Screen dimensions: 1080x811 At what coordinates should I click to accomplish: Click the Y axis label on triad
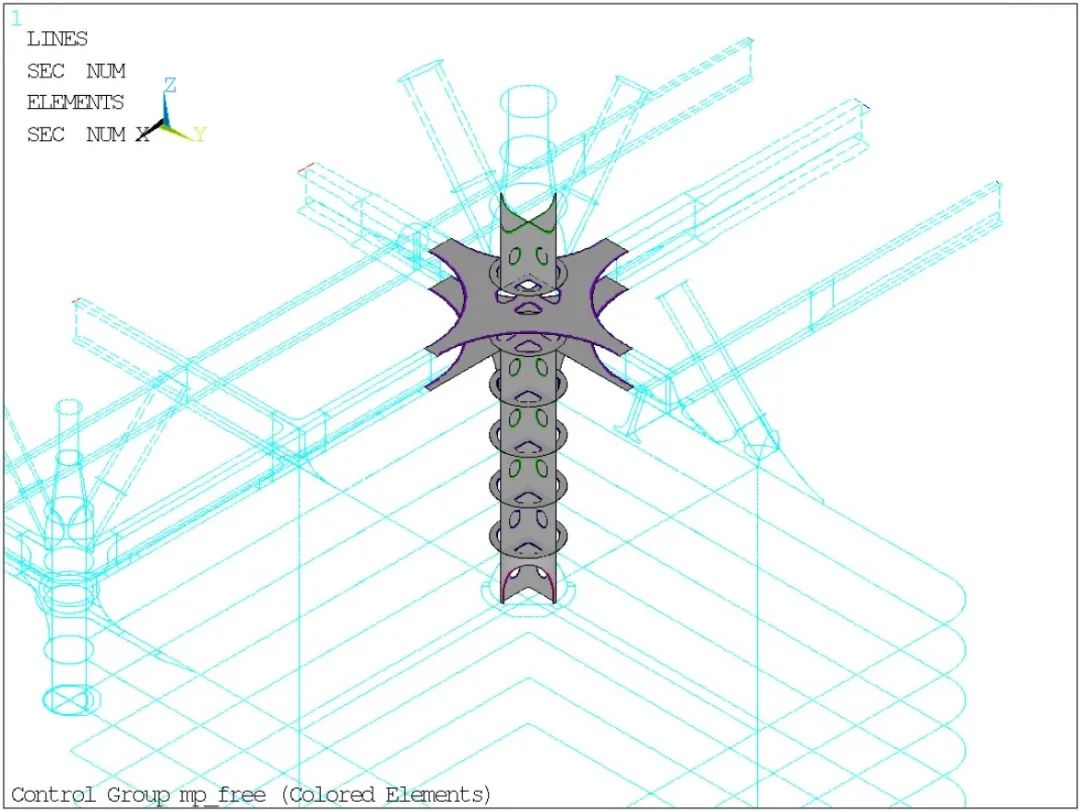200,135
